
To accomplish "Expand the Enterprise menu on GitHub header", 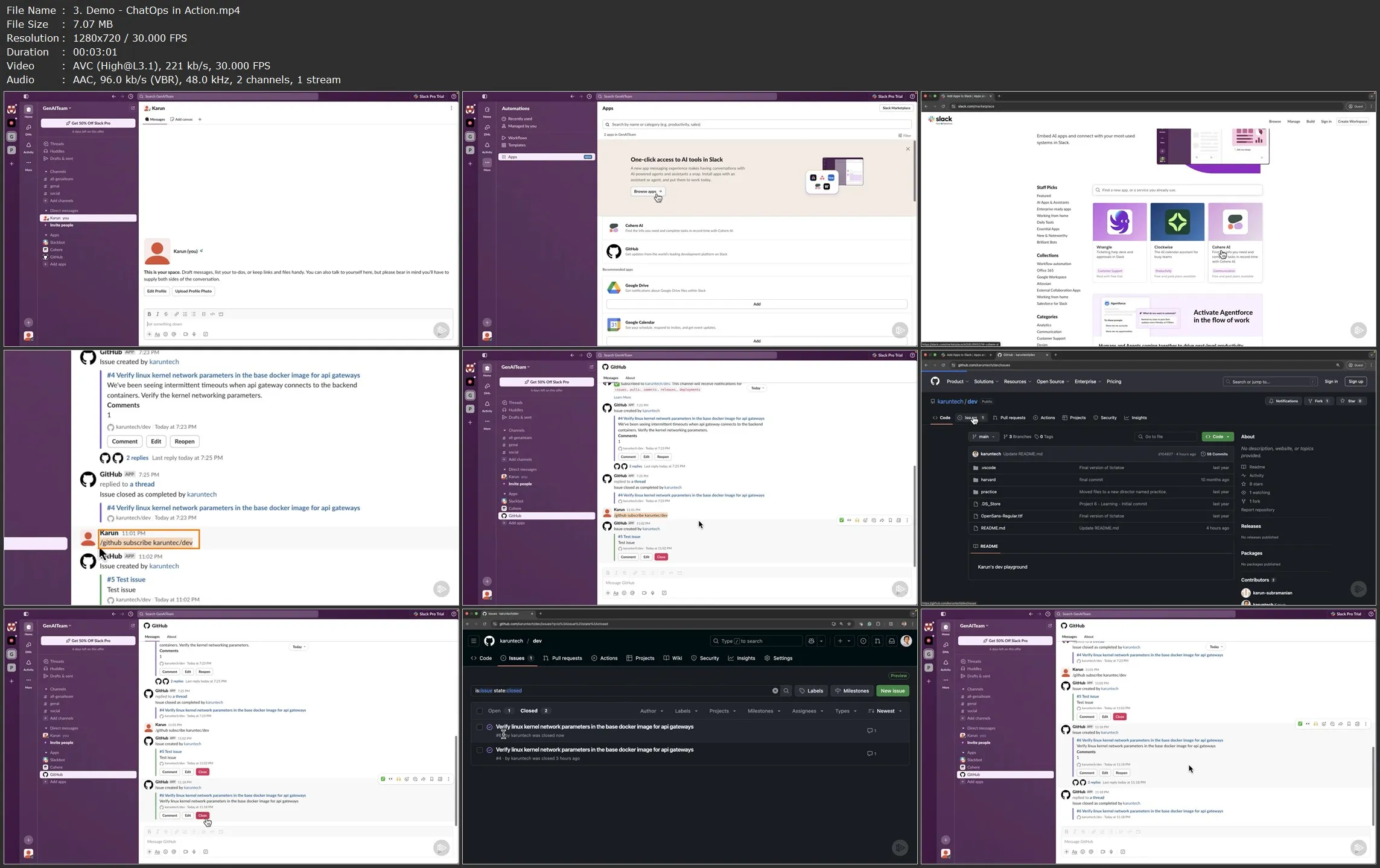I will click(x=1087, y=382).
